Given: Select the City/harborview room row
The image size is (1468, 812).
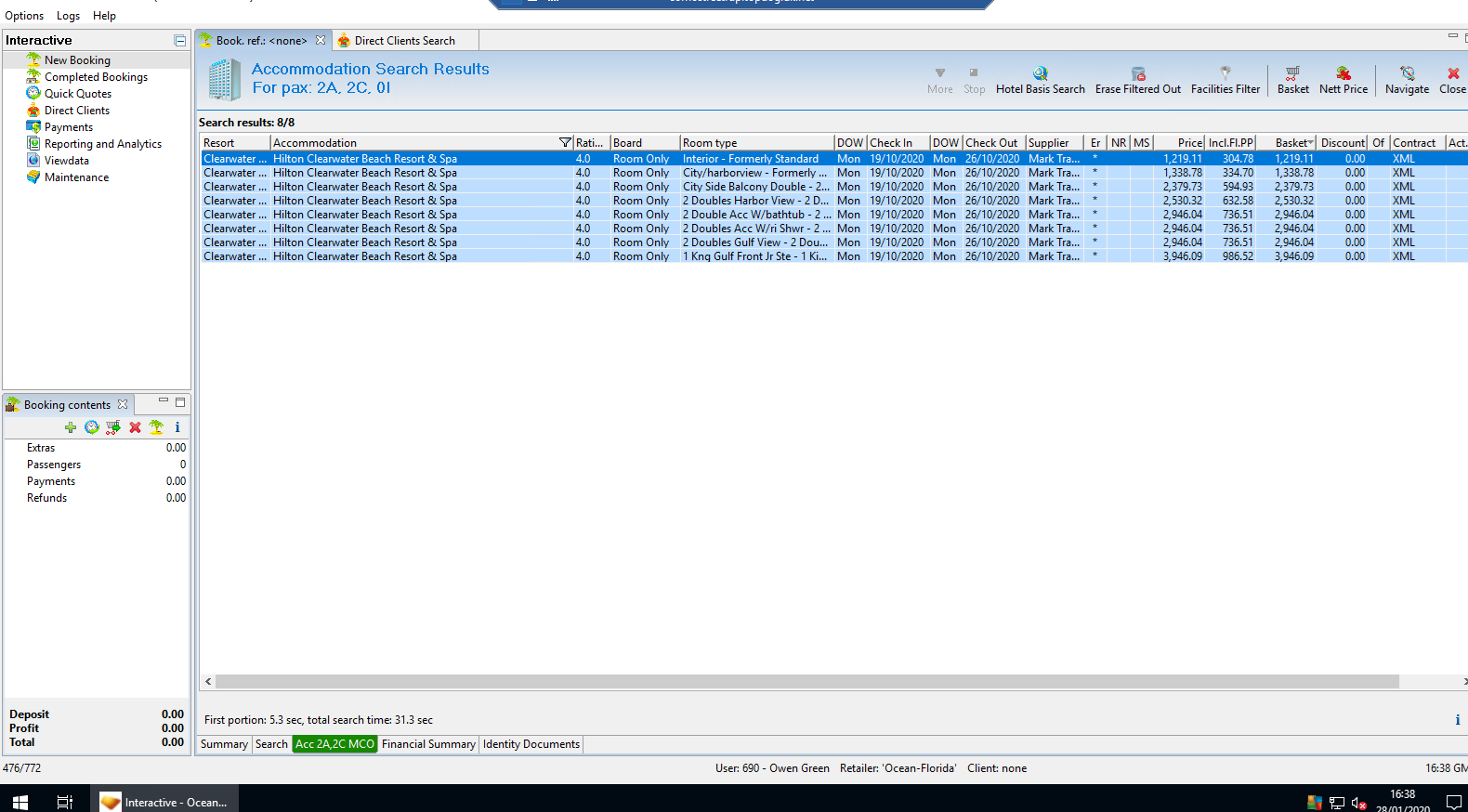Looking at the screenshot, I should 833,173.
